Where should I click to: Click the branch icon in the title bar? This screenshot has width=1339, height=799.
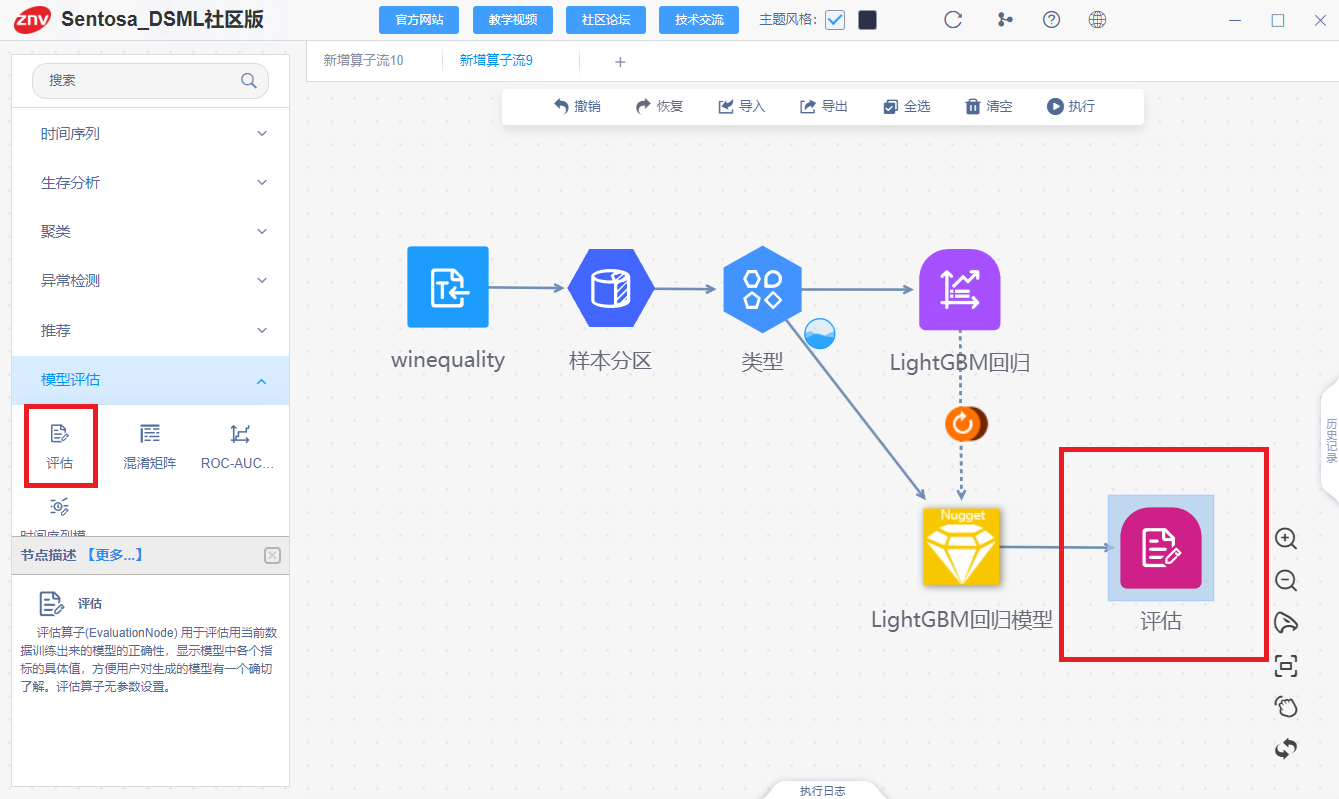coord(1004,20)
